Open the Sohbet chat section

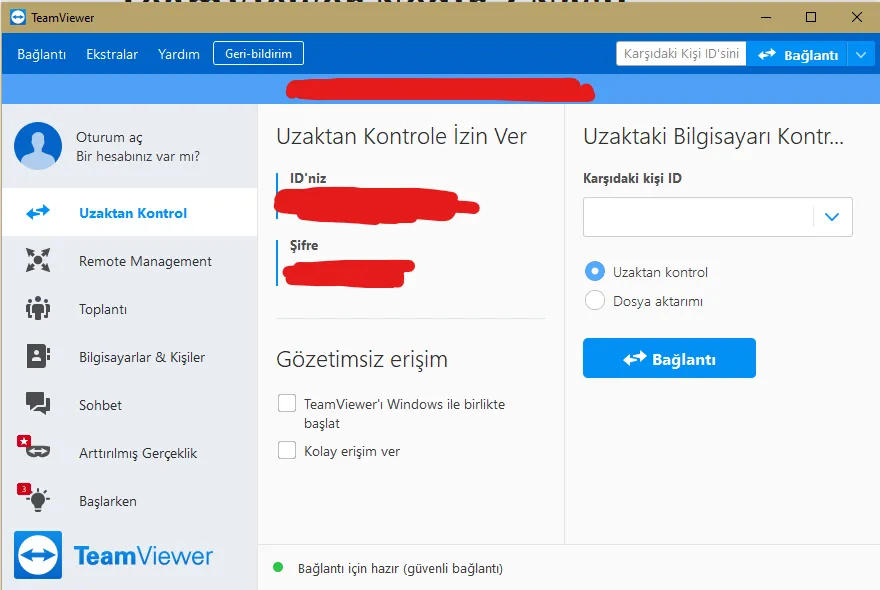pyautogui.click(x=130, y=404)
